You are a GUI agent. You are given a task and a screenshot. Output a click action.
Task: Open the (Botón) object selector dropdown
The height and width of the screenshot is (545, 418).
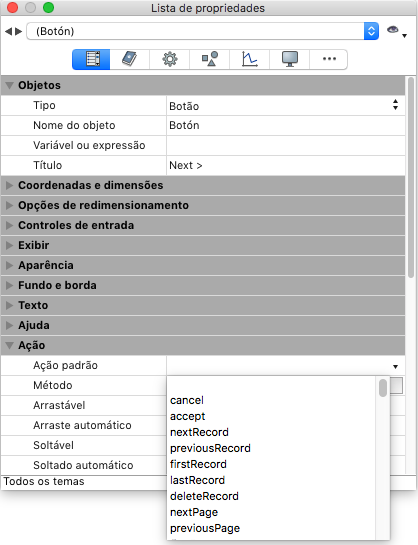[x=203, y=31]
